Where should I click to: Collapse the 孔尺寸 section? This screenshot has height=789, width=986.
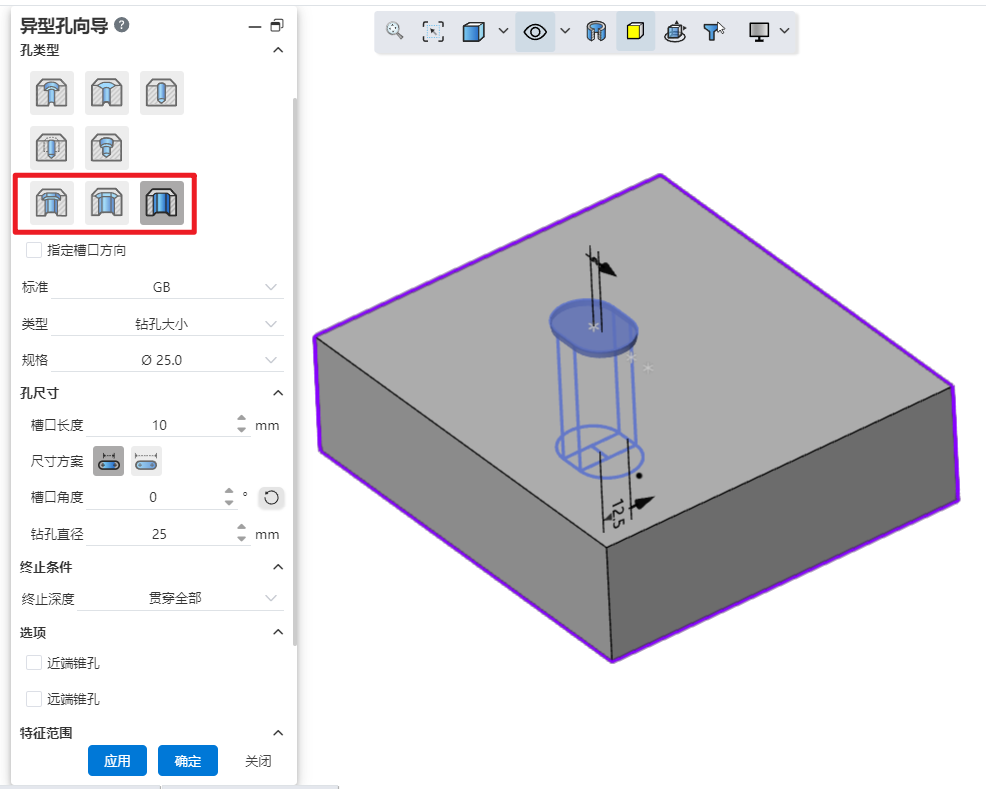pos(278,393)
